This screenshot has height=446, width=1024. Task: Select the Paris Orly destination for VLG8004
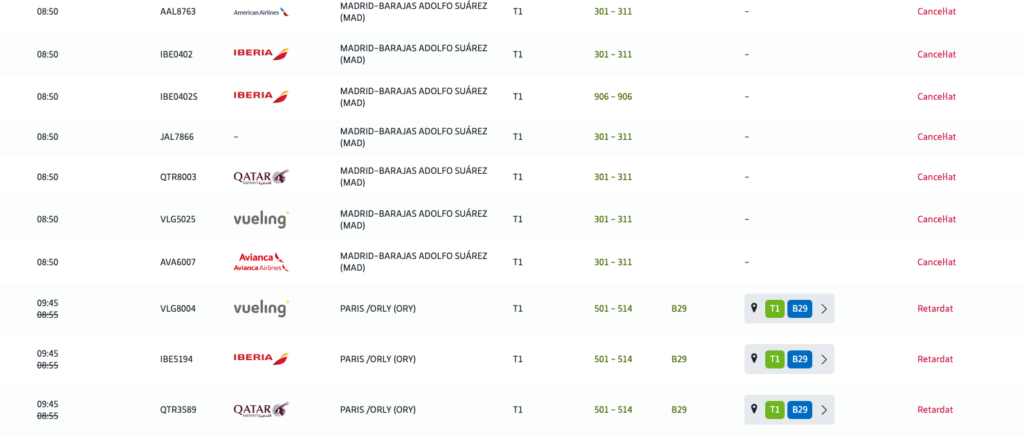click(x=377, y=309)
